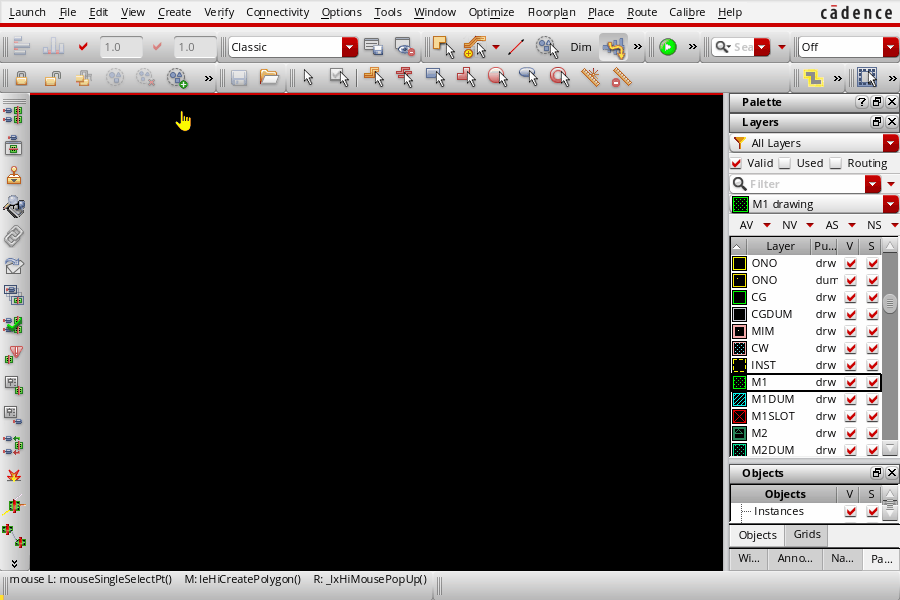Select the Create Wire line tool
Viewport: 900px width, 600px height.
pos(516,47)
